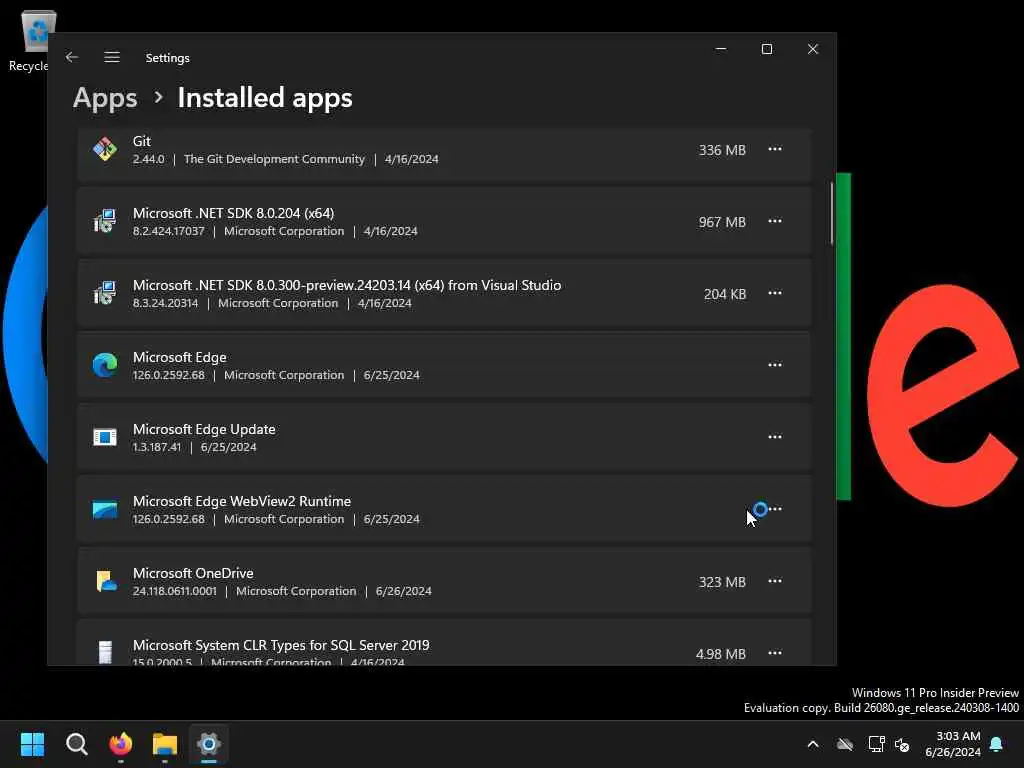The width and height of the screenshot is (1024, 768).
Task: Click the SQL Server CLR Types icon
Action: coord(104,652)
